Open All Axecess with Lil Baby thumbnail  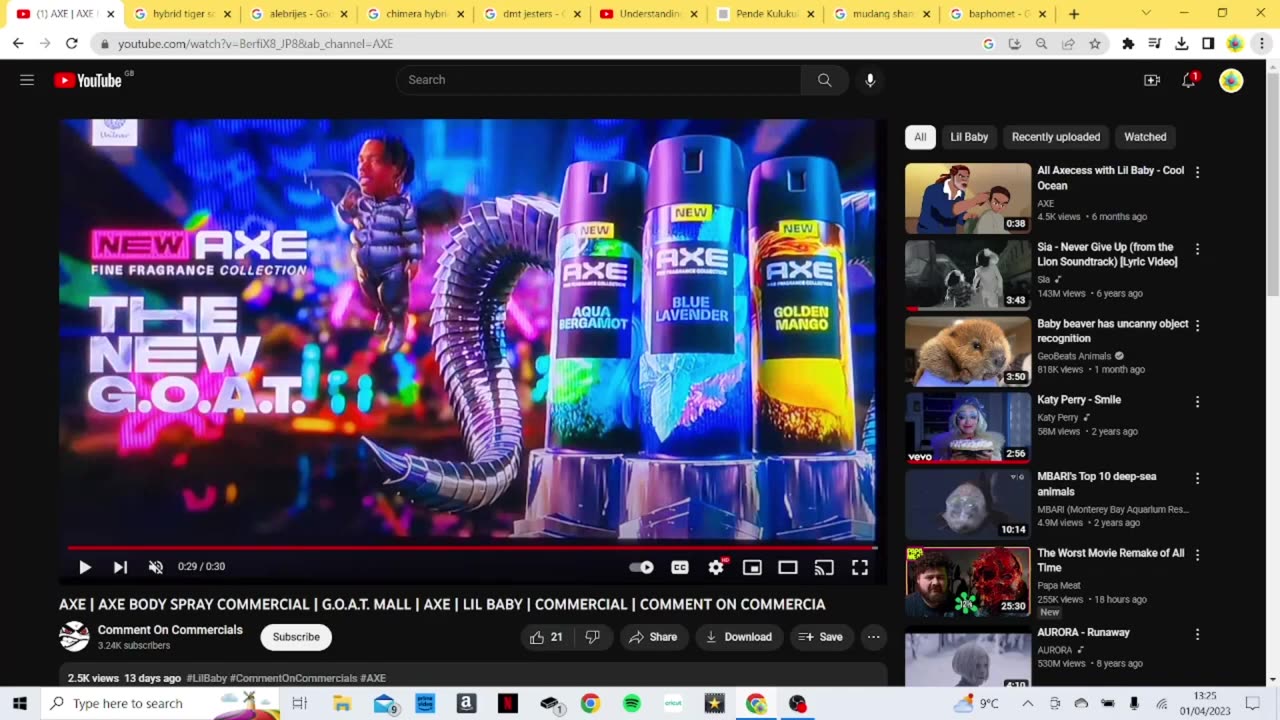pyautogui.click(x=968, y=198)
